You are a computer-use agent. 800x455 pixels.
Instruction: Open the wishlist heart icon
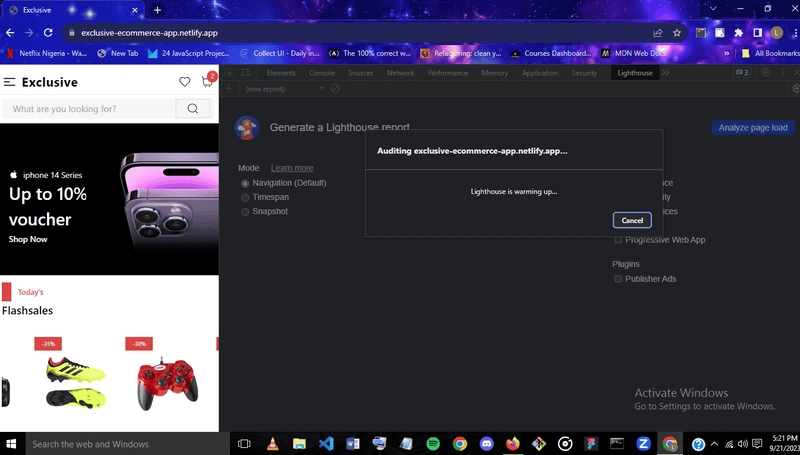185,82
